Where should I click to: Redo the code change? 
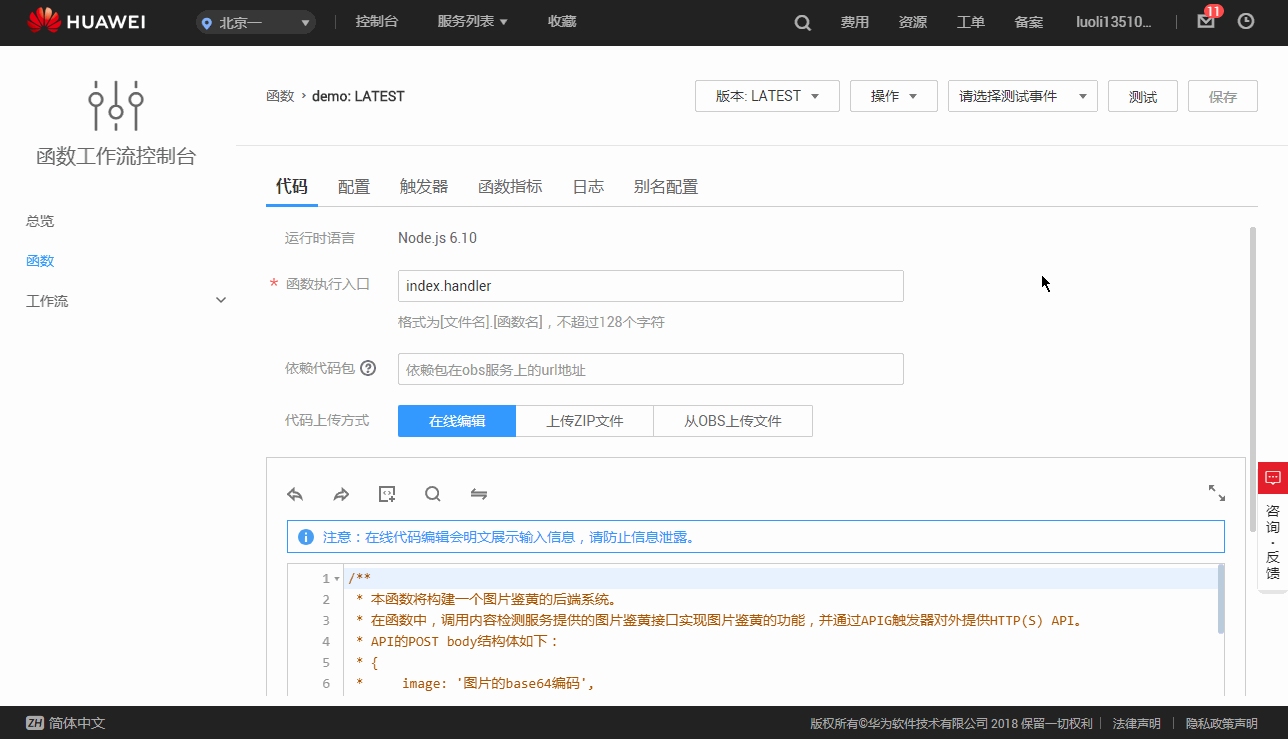point(340,494)
